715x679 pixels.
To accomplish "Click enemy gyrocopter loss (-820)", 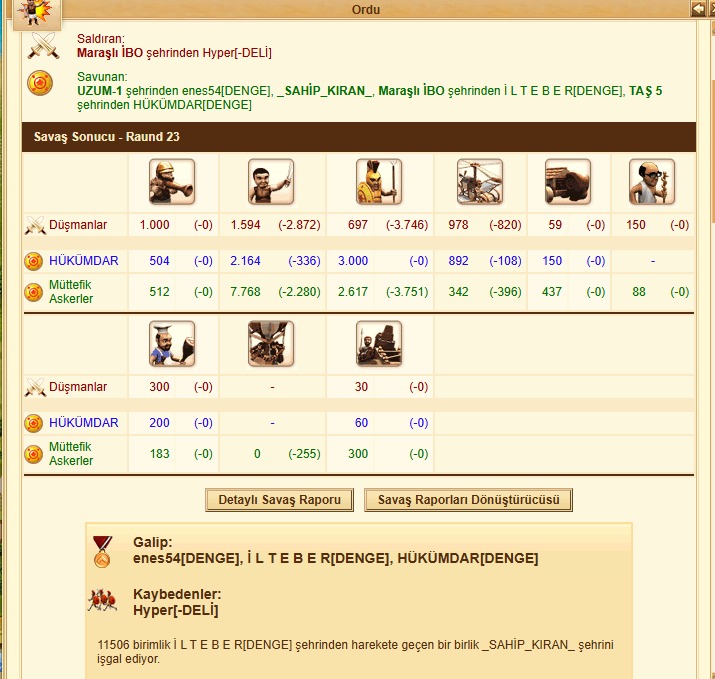I will click(x=505, y=225).
